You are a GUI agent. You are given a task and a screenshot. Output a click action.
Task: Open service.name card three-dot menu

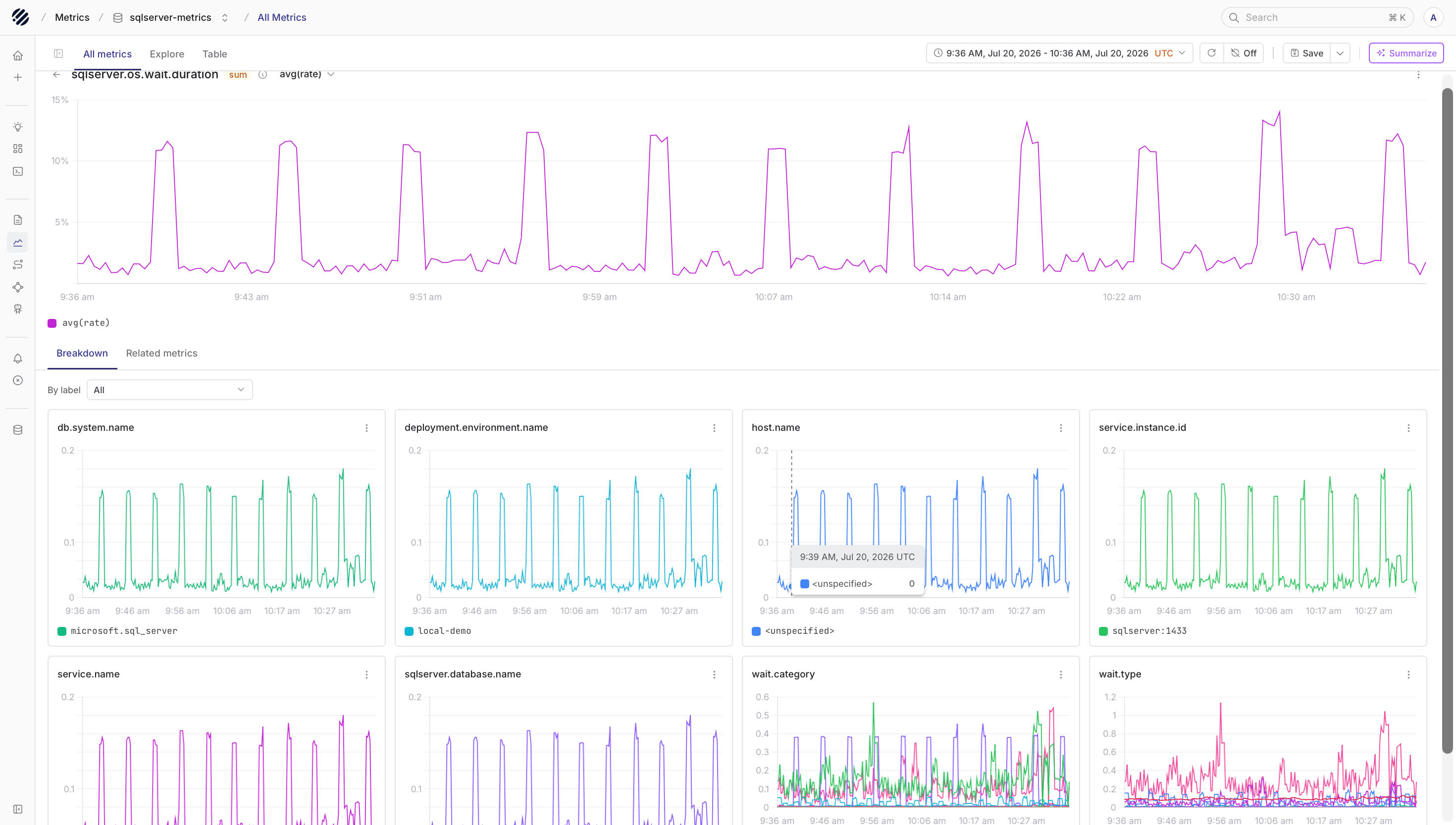click(x=366, y=675)
